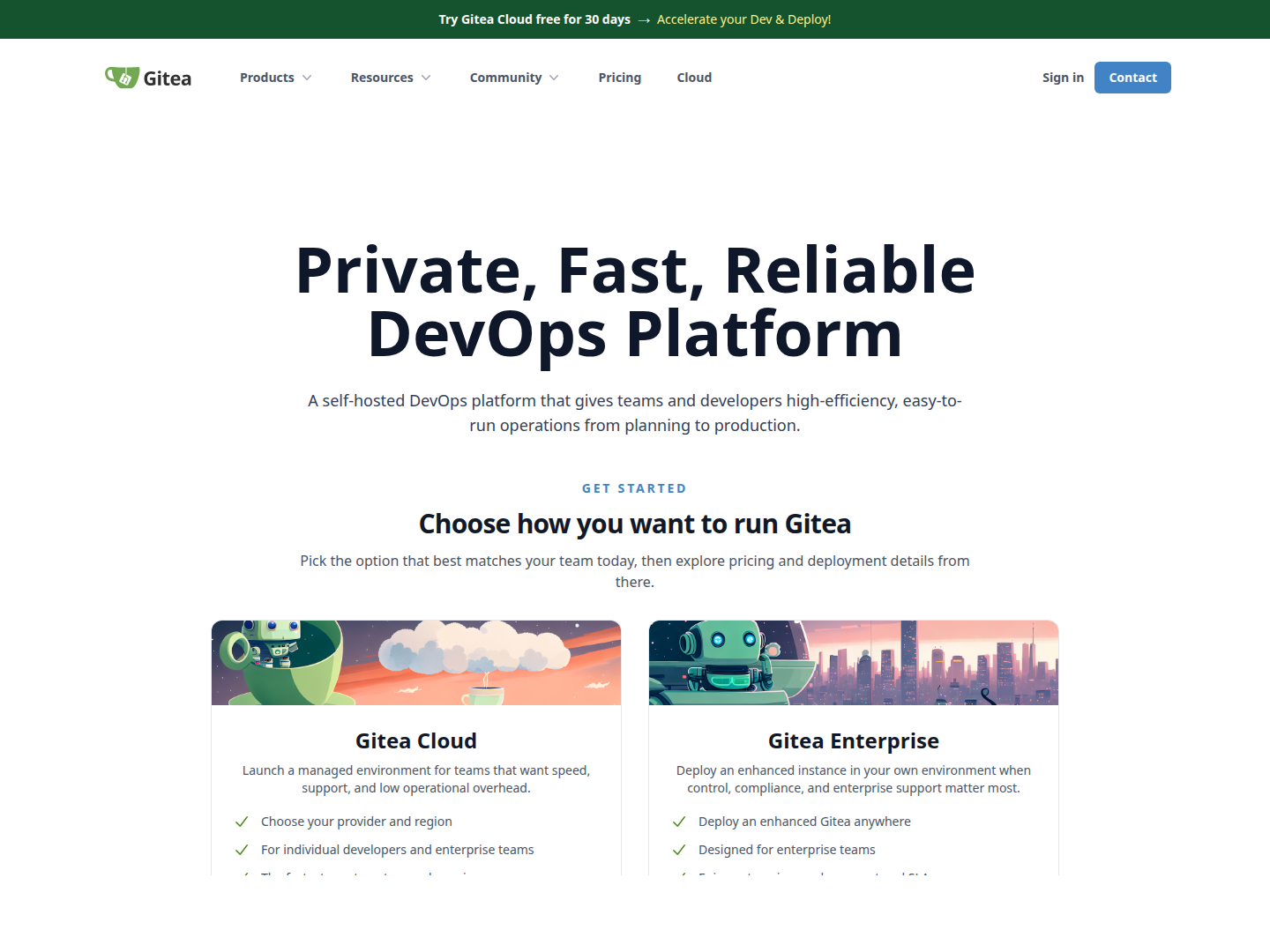Click the Gitea wordmark in the header

click(x=168, y=78)
